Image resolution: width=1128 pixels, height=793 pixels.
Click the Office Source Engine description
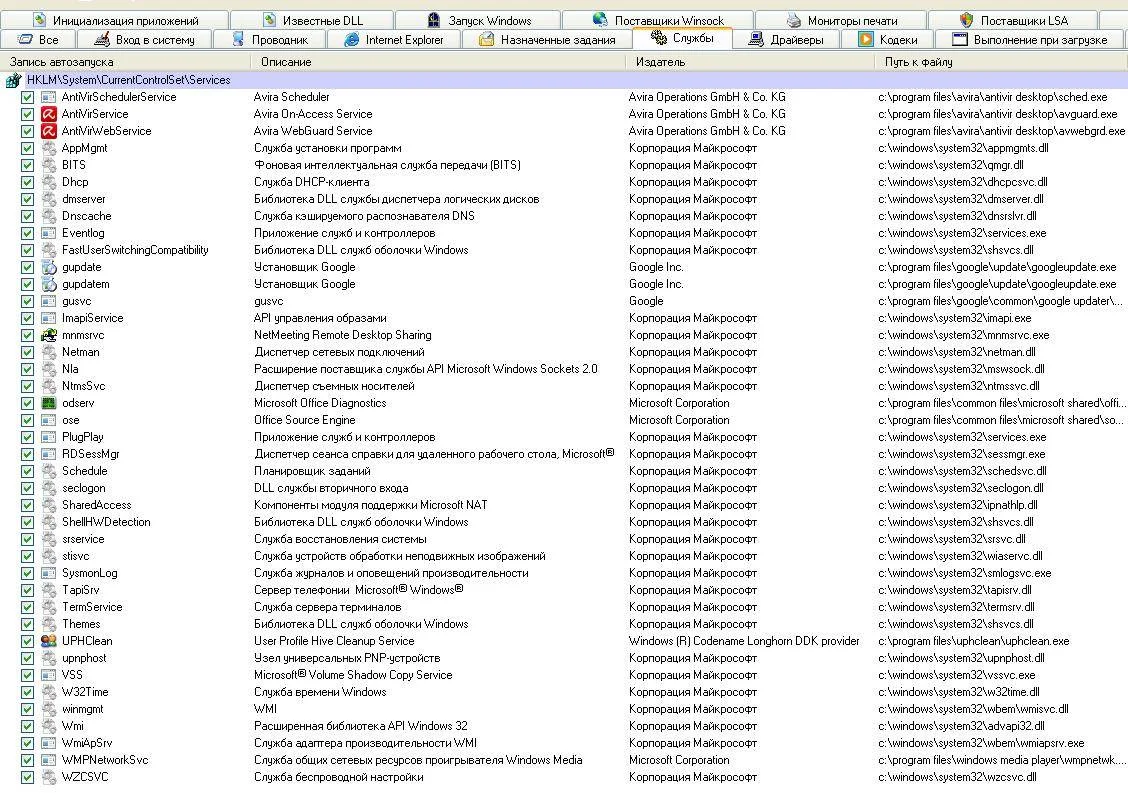(304, 420)
